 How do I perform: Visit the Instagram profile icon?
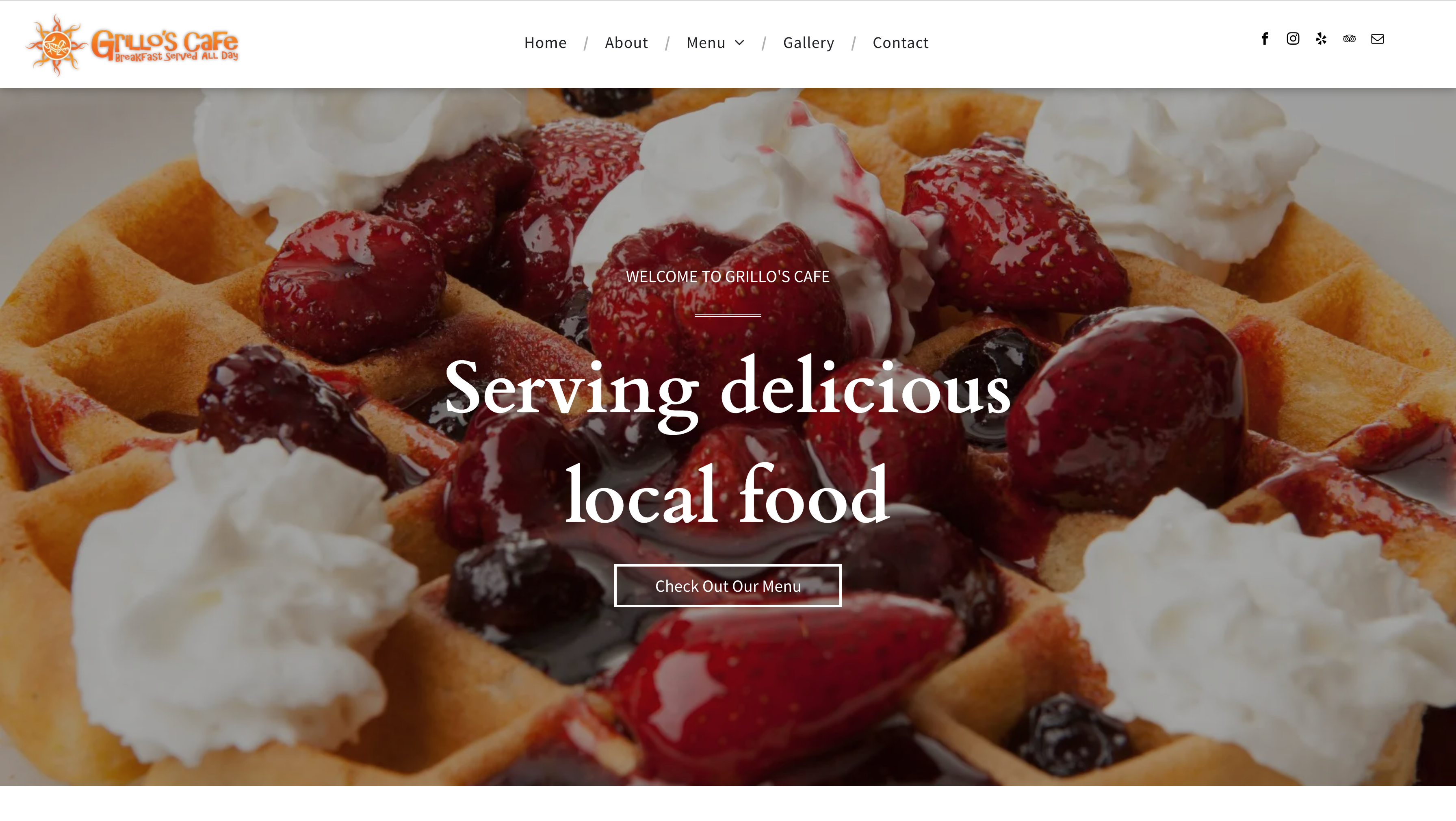(1293, 39)
